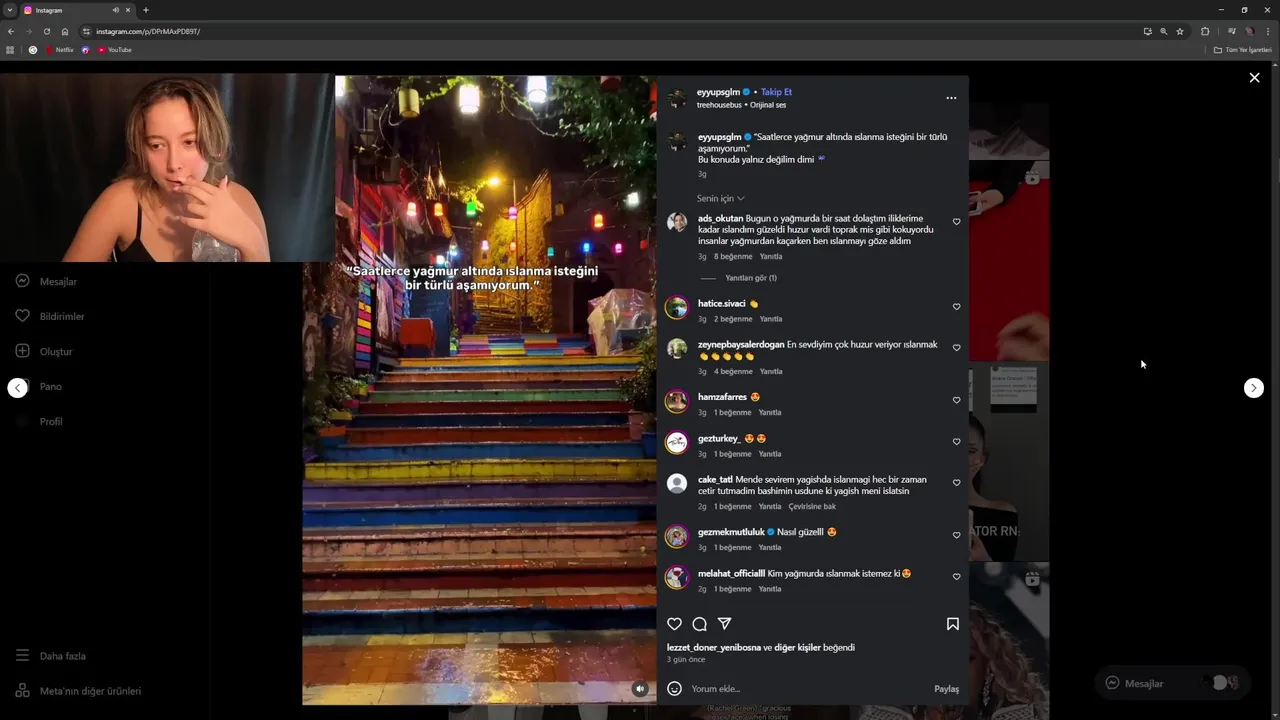Like ads_okutan's comment

956,222
